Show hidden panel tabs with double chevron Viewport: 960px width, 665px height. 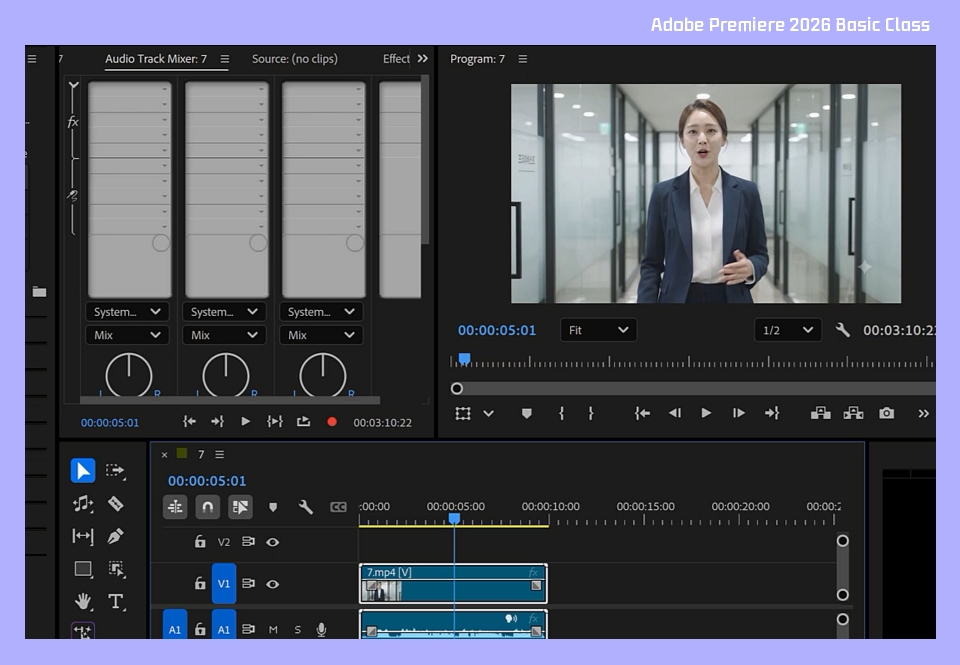422,59
